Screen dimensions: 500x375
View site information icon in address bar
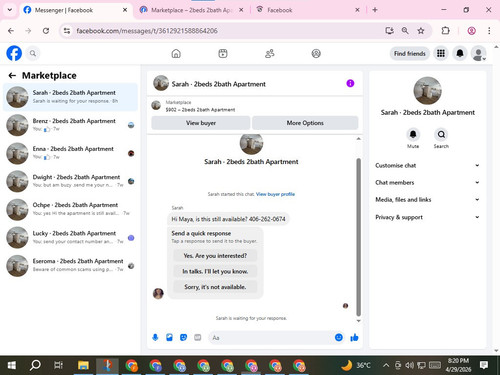click(67, 31)
